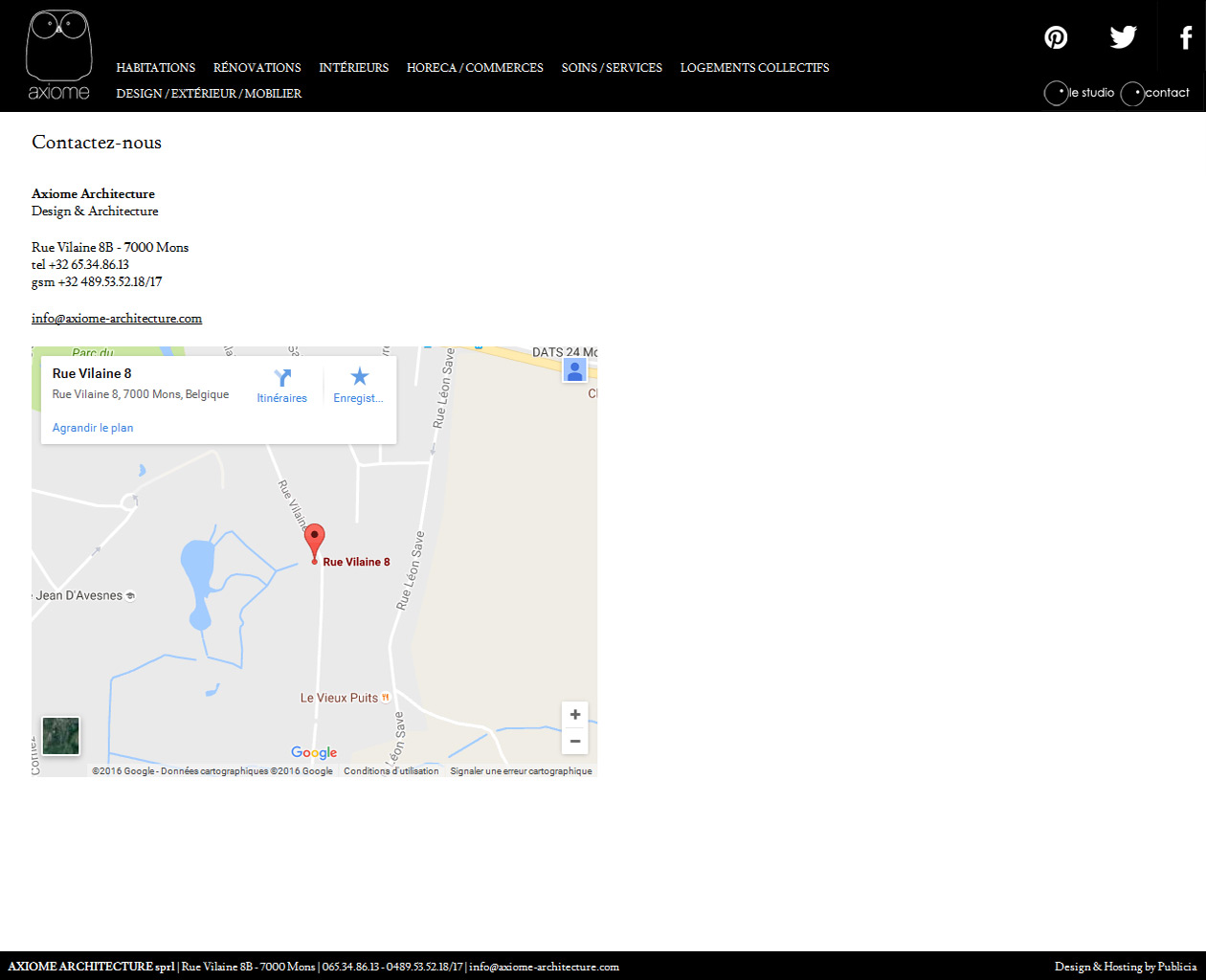
Task: Click the 'Contactez-nous' heading
Action: 97,143
